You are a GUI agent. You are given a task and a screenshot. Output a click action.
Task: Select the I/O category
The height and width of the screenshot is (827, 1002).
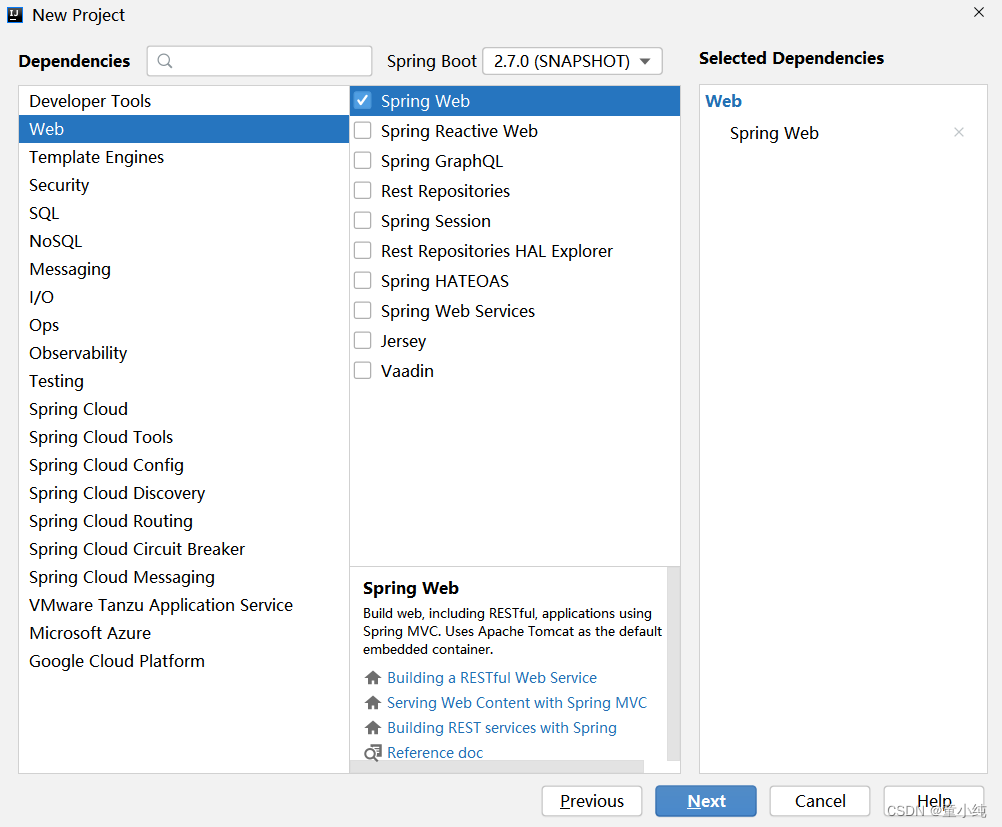pyautogui.click(x=184, y=297)
